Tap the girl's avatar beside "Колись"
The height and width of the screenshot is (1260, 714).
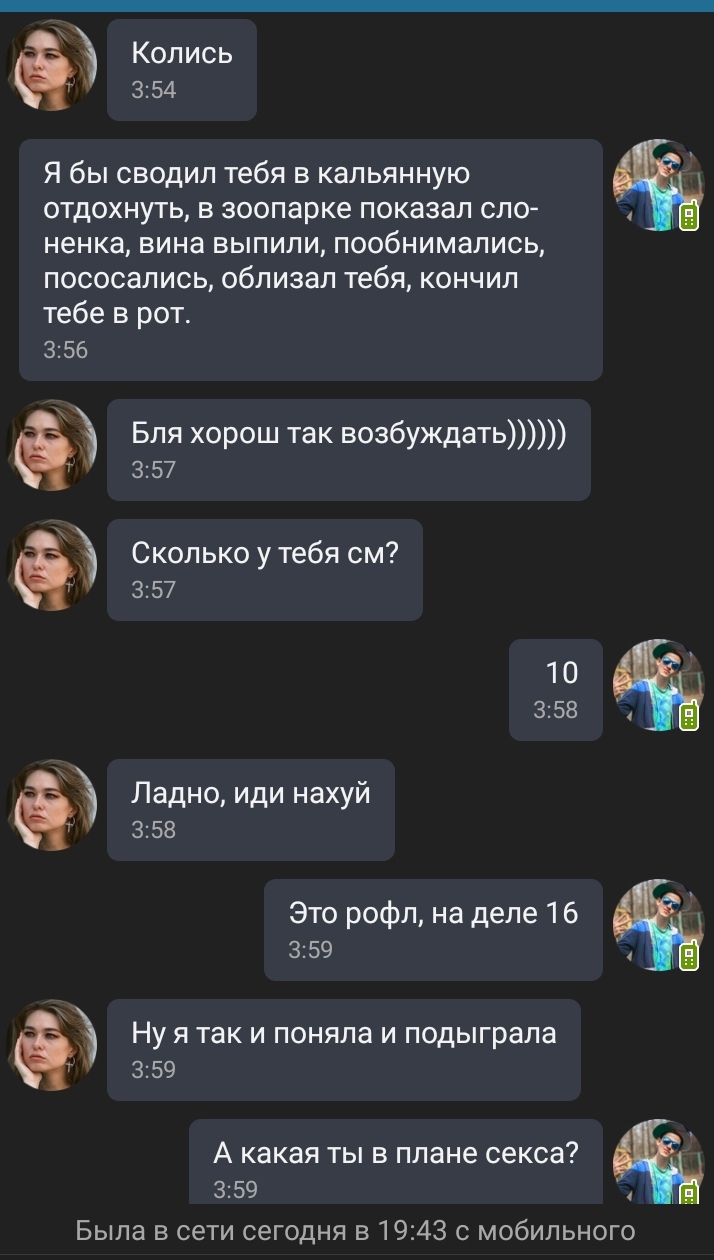point(52,65)
